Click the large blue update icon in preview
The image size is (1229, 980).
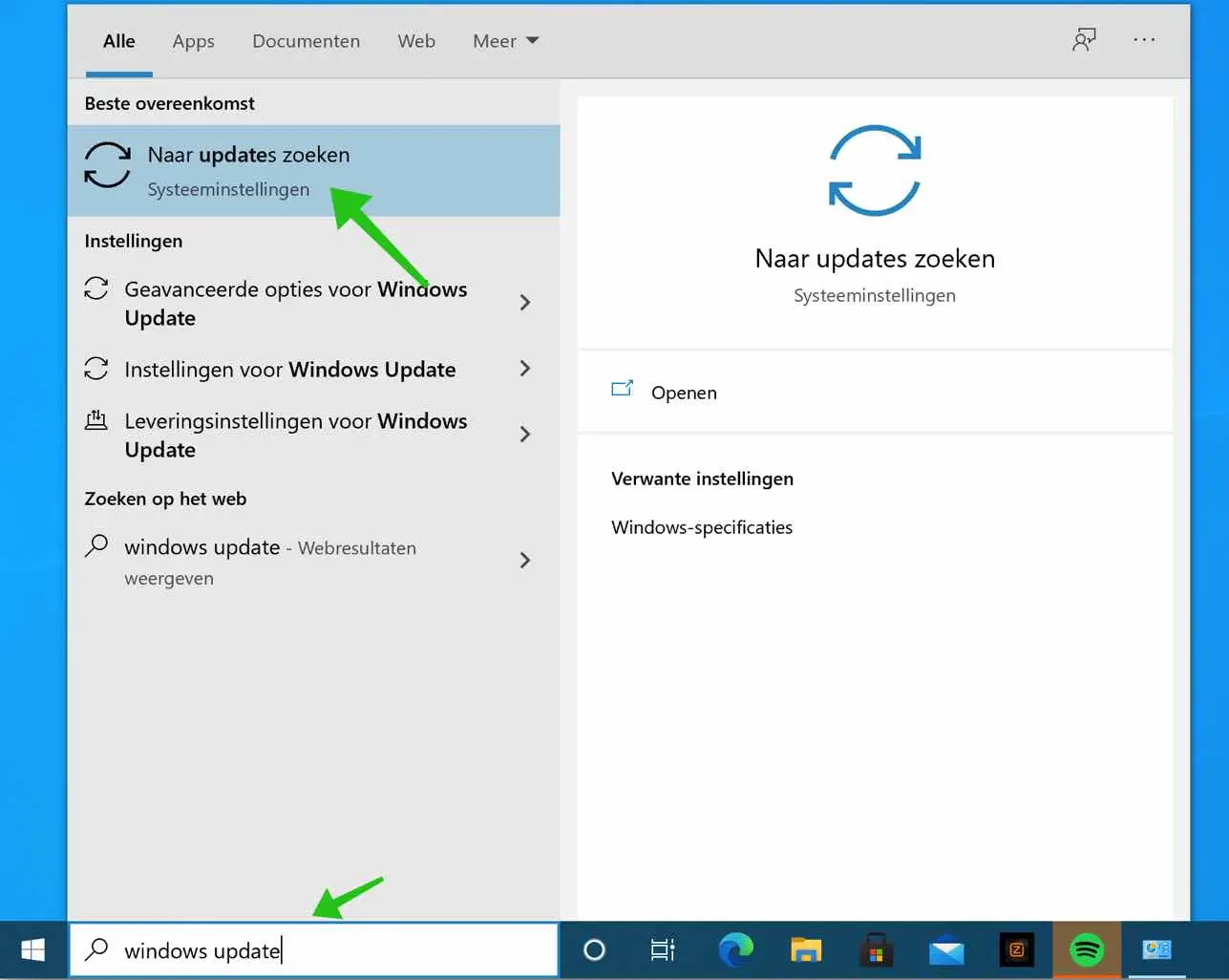point(875,170)
